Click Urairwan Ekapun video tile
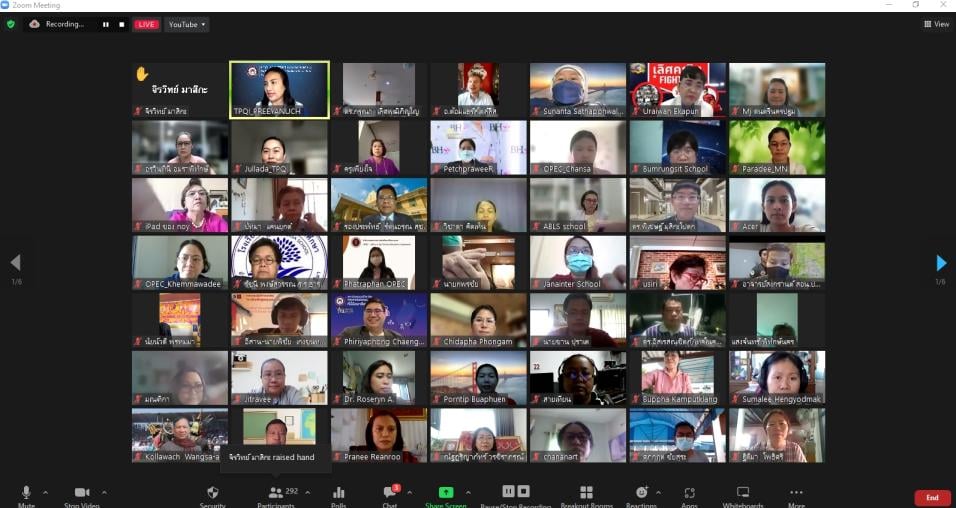Screen dimensions: 956x508 click(677, 90)
